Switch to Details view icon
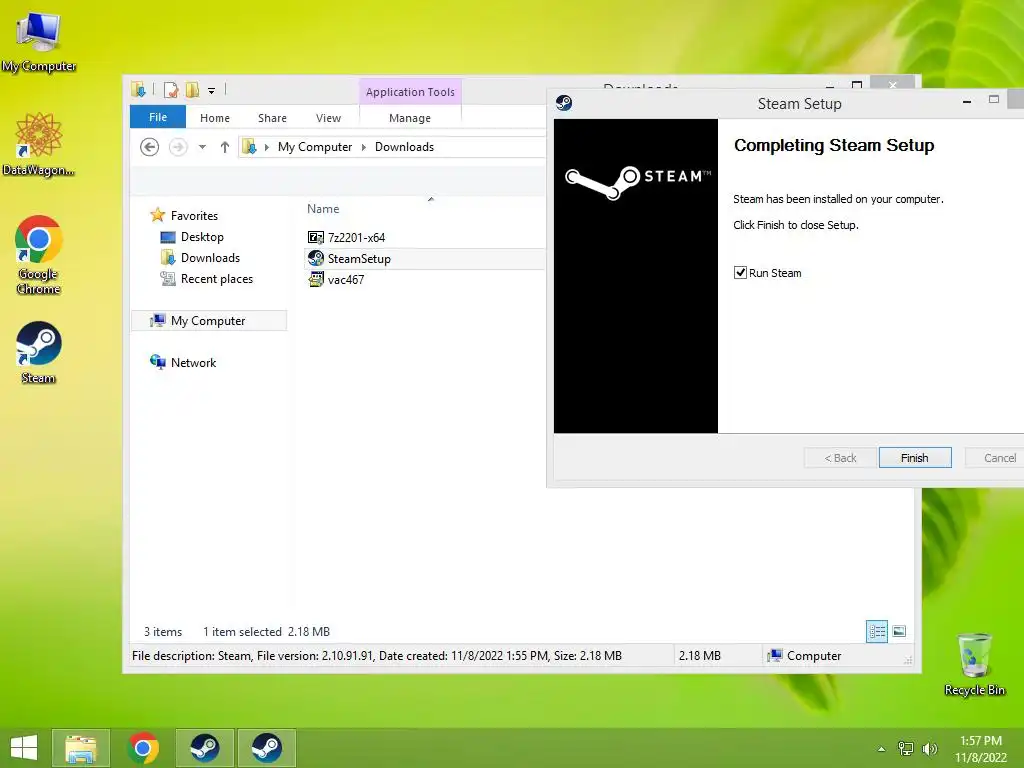This screenshot has height=768, width=1024. pyautogui.click(x=877, y=631)
